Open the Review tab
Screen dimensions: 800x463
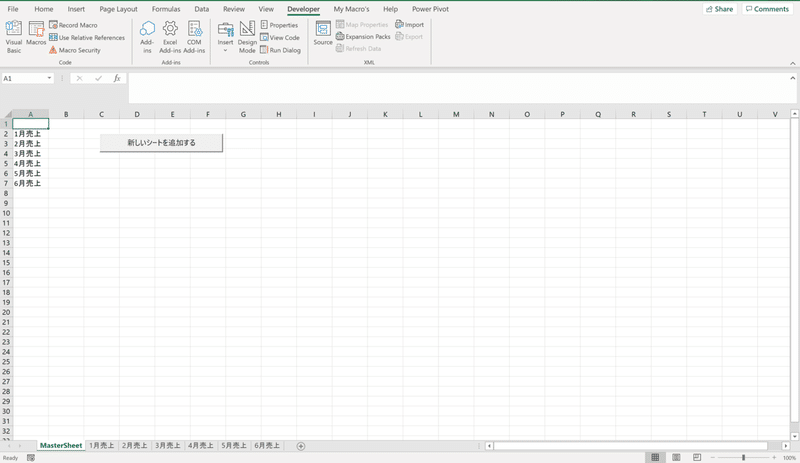[x=234, y=9]
